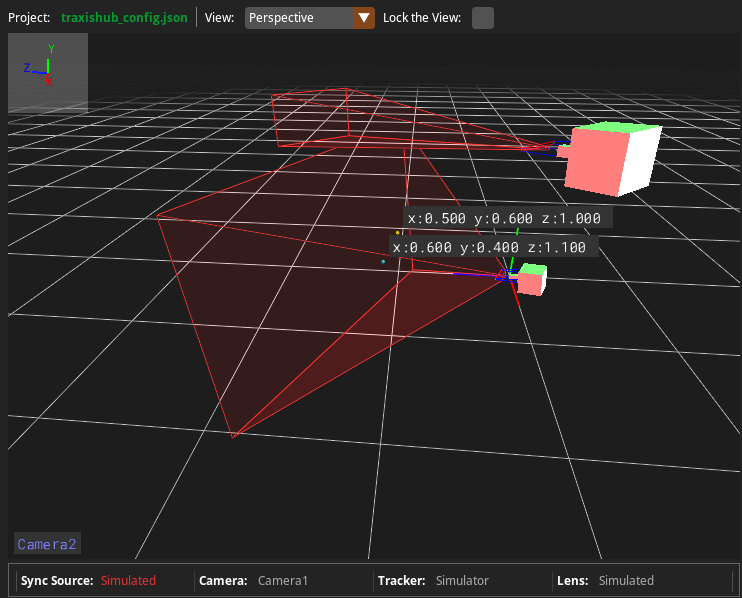Click the axis orientation gizmo

point(48,72)
